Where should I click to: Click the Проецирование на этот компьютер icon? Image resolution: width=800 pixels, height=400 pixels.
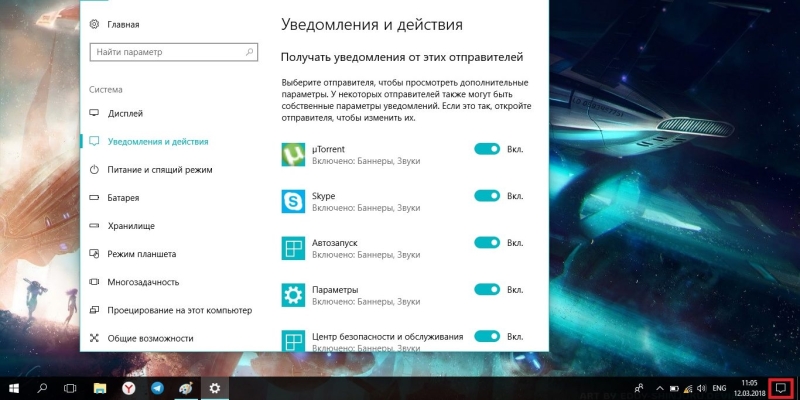click(94, 310)
